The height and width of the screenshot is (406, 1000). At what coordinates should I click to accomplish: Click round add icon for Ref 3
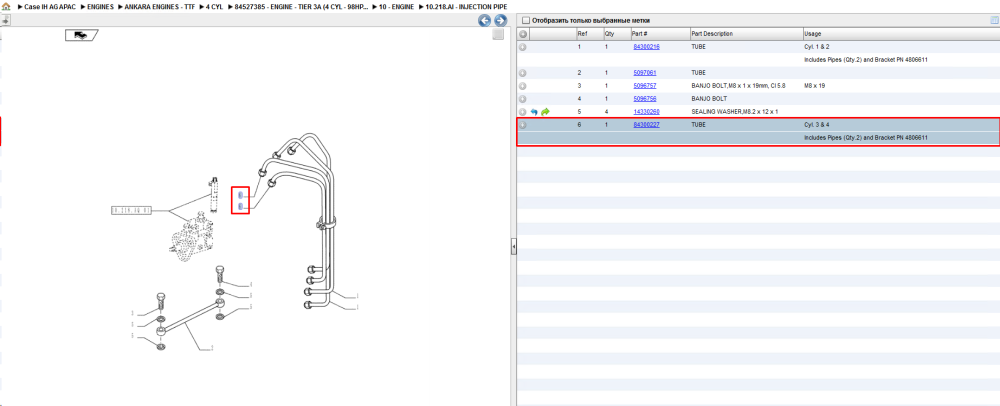point(522,86)
